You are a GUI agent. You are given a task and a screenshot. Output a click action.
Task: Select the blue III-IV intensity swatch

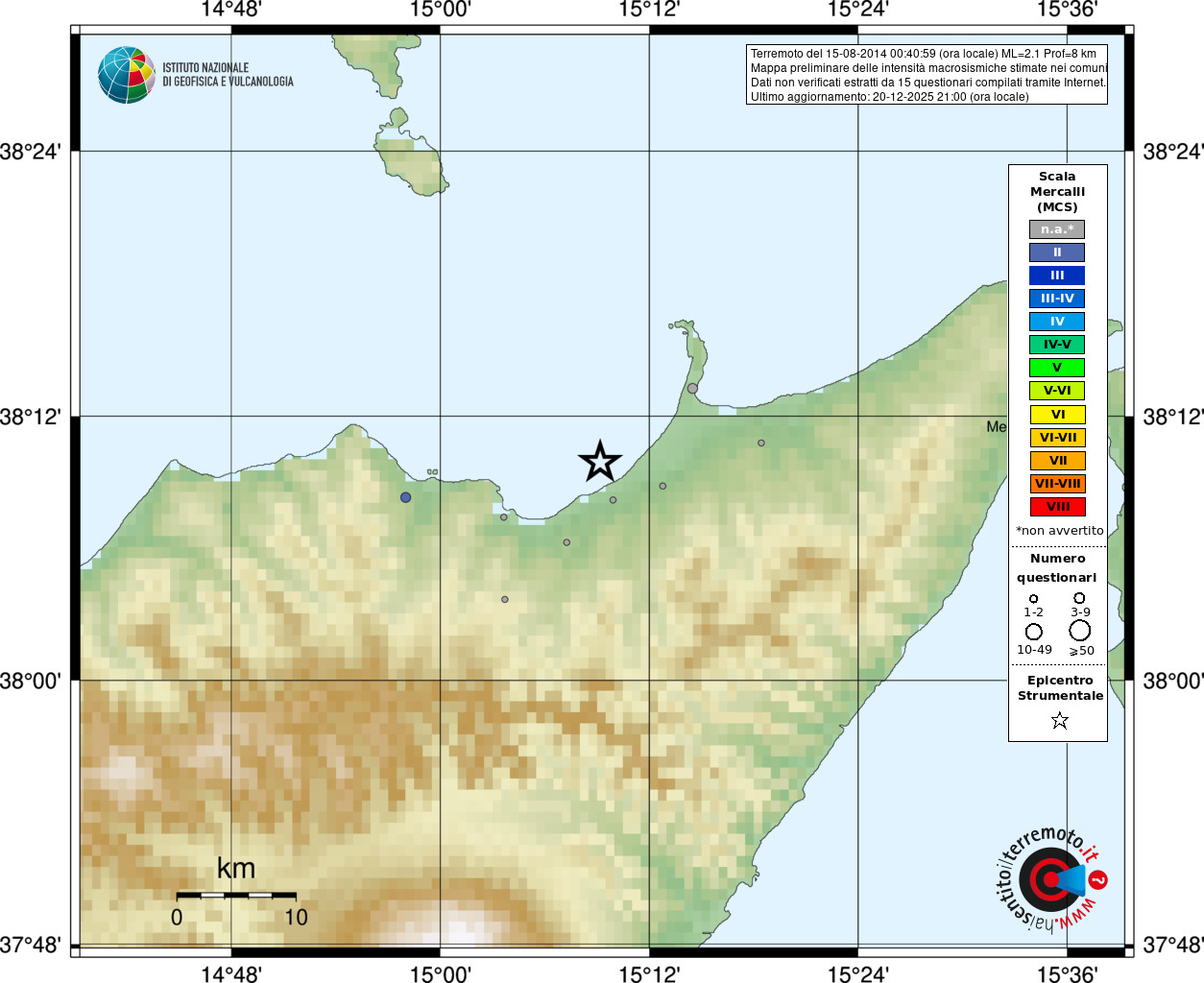1057,299
